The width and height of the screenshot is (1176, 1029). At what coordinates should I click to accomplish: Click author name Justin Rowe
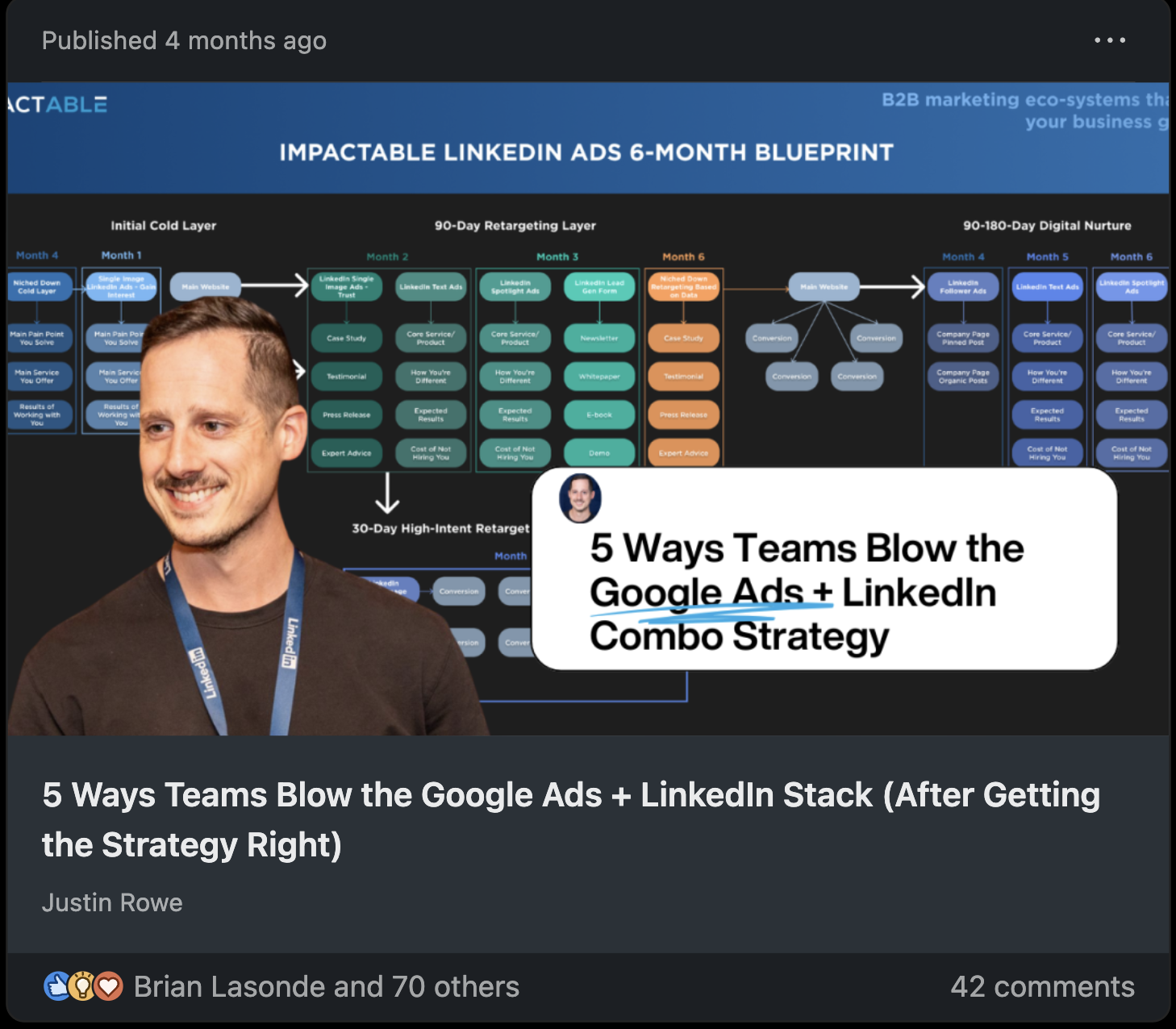tap(112, 902)
